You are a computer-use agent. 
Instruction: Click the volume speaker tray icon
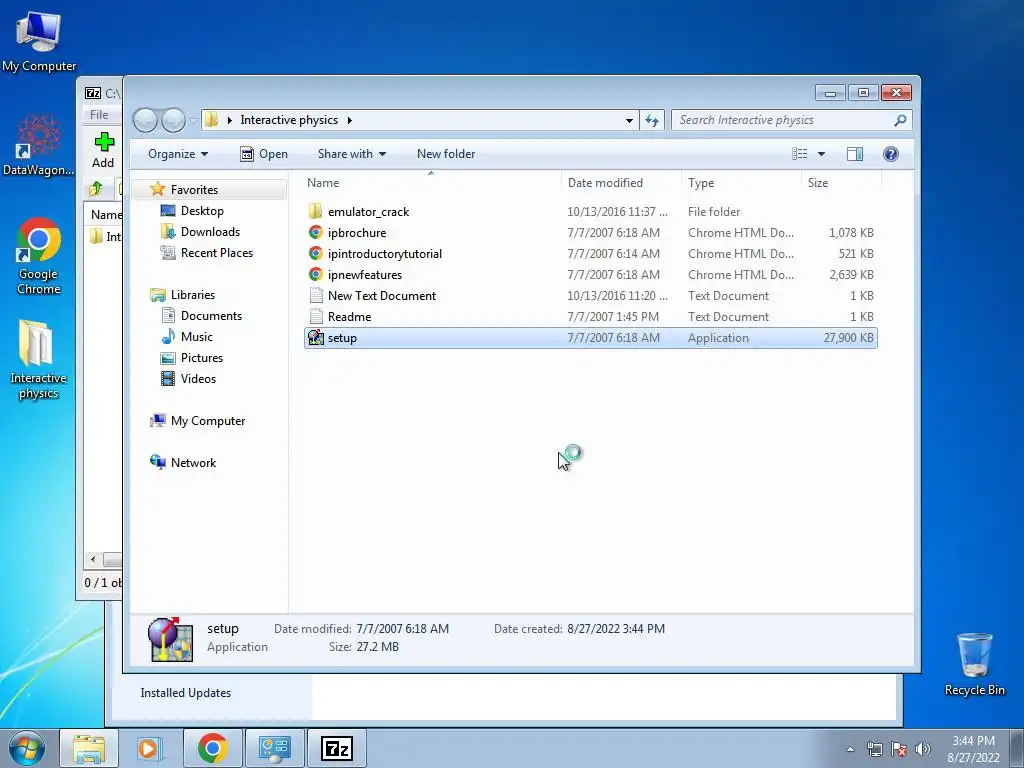point(922,749)
